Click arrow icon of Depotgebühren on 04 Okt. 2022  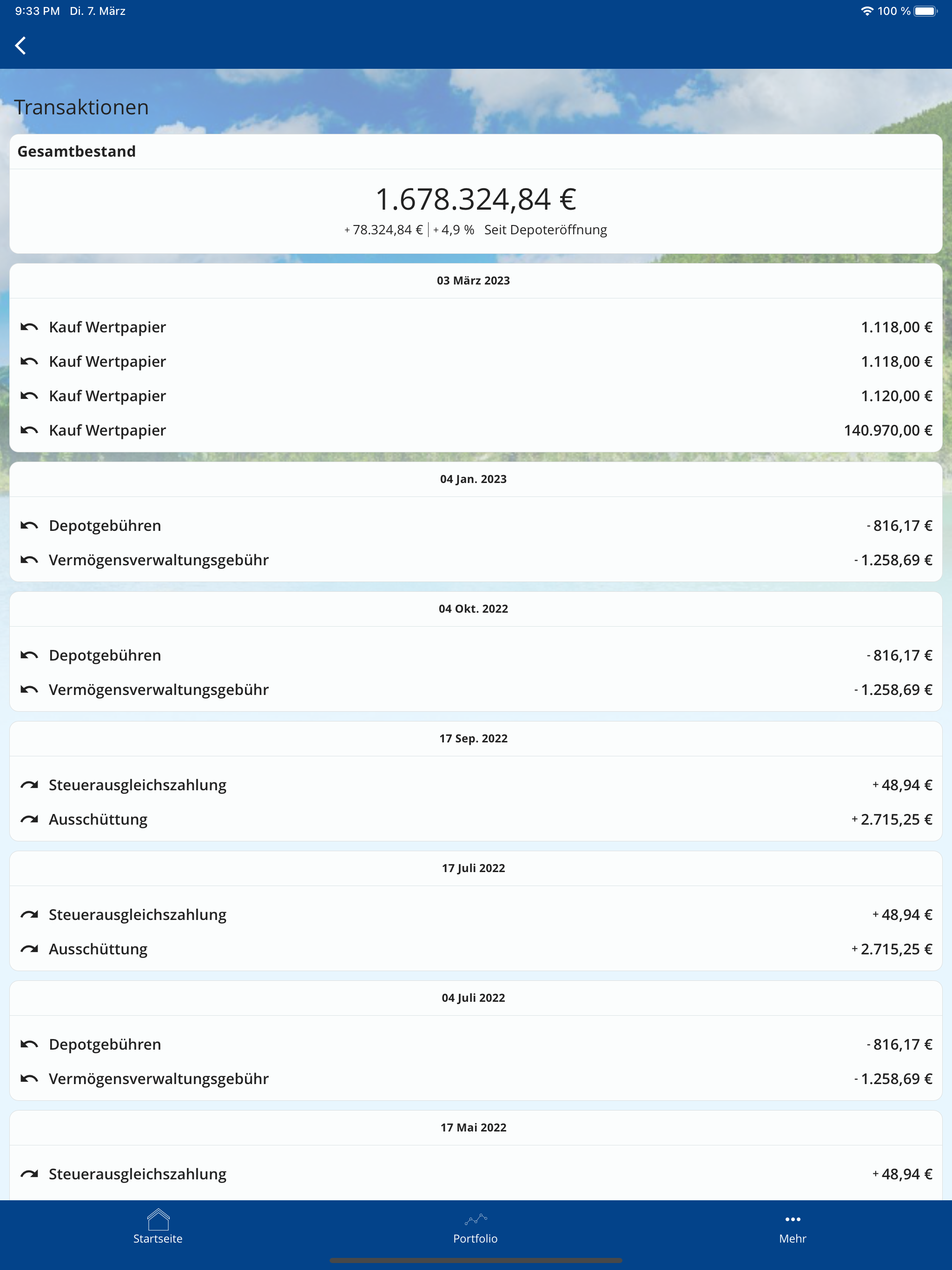click(29, 655)
